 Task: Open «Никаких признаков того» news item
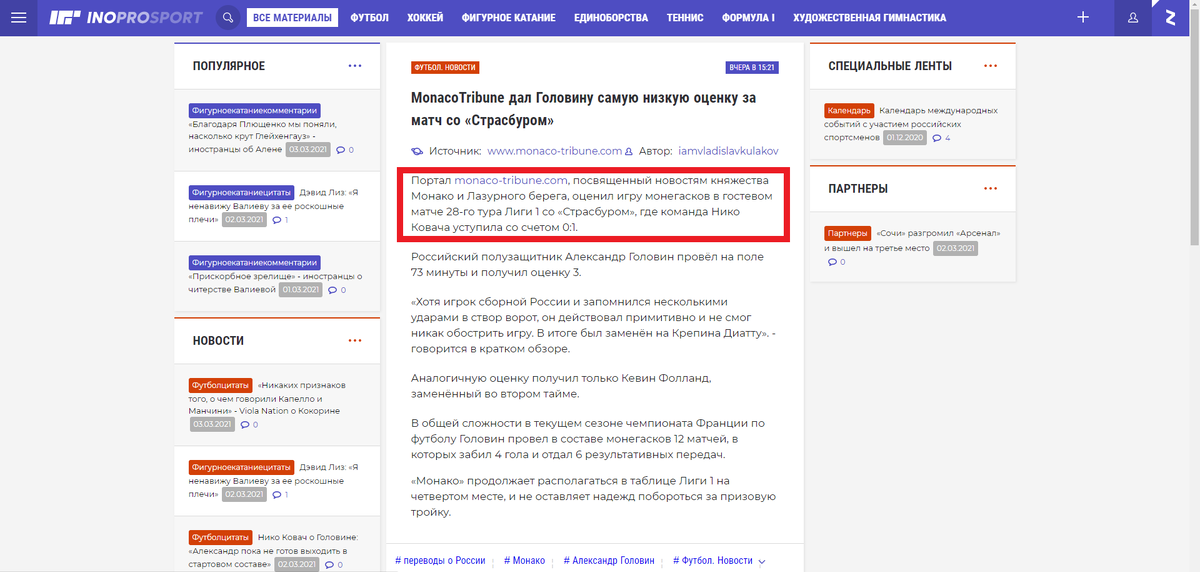[266, 398]
